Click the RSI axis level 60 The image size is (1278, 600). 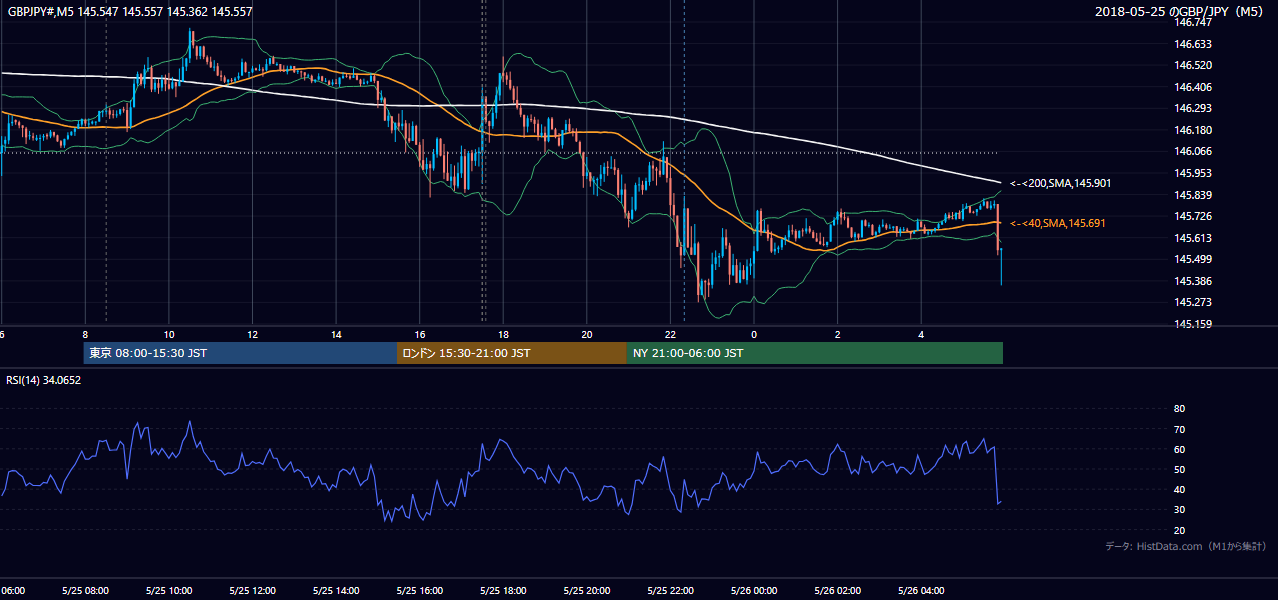(1179, 449)
